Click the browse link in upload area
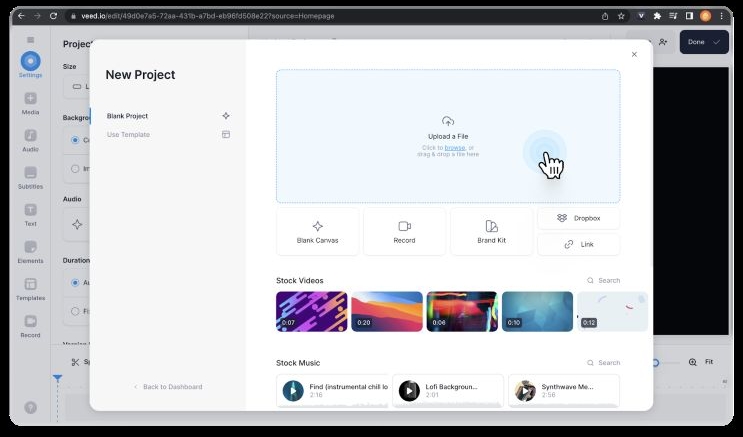This screenshot has height=437, width=743. pyautogui.click(x=455, y=148)
